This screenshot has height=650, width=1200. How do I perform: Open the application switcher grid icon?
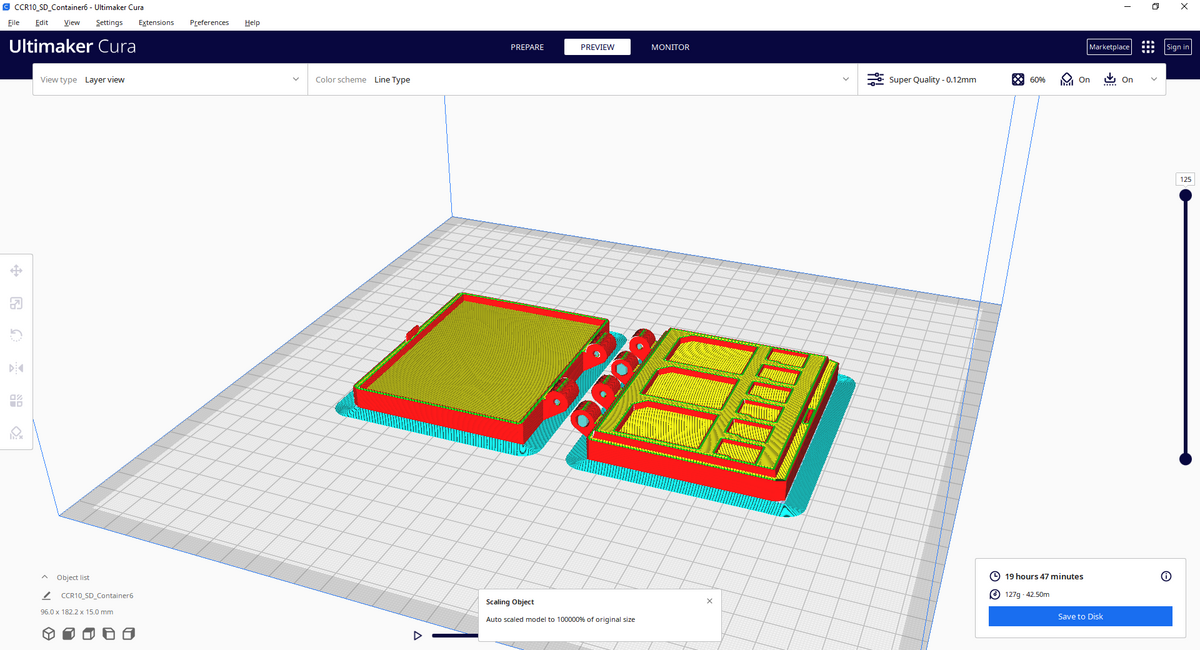[1148, 47]
